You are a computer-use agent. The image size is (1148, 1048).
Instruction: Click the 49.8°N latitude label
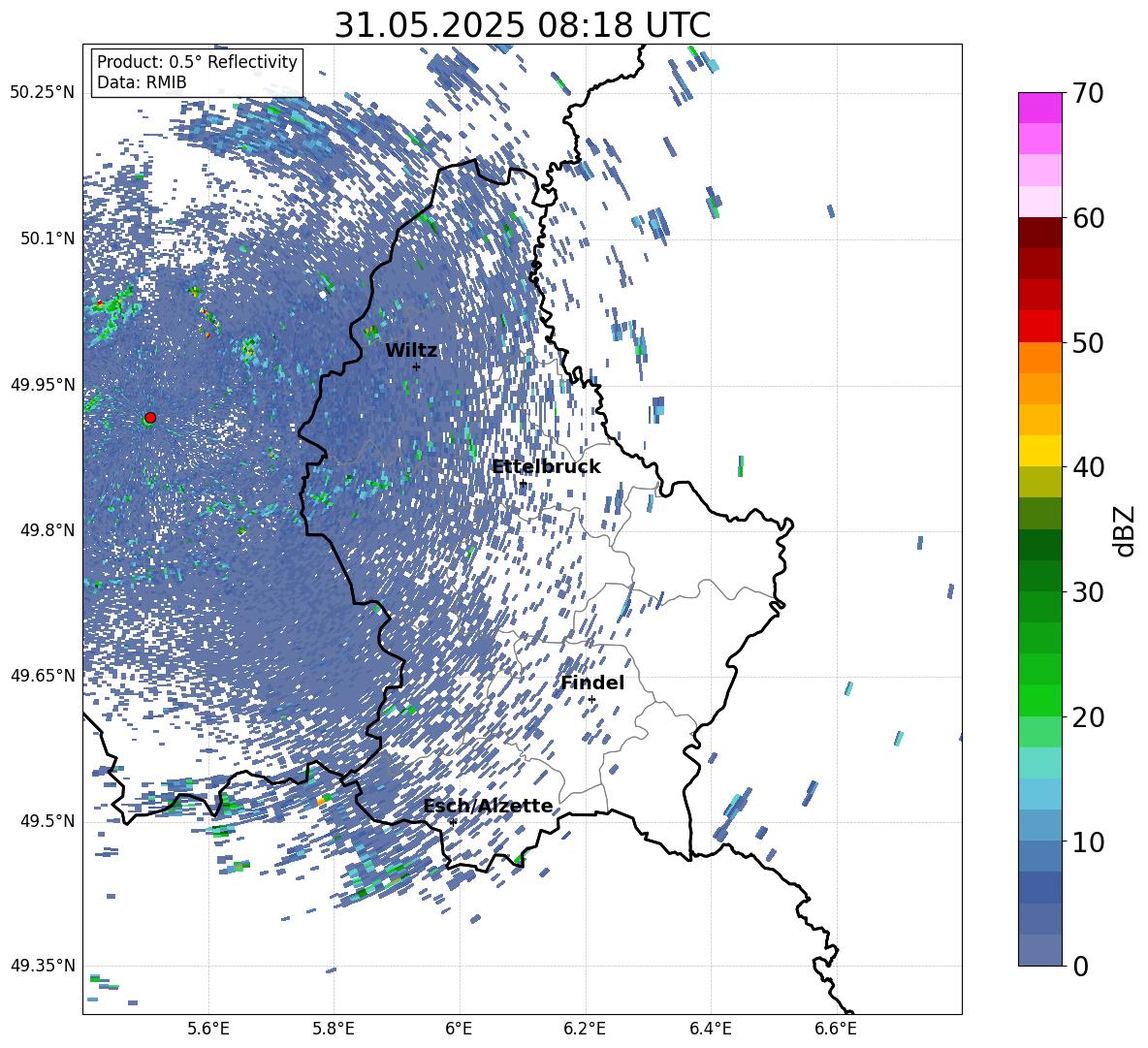pyautogui.click(x=48, y=530)
